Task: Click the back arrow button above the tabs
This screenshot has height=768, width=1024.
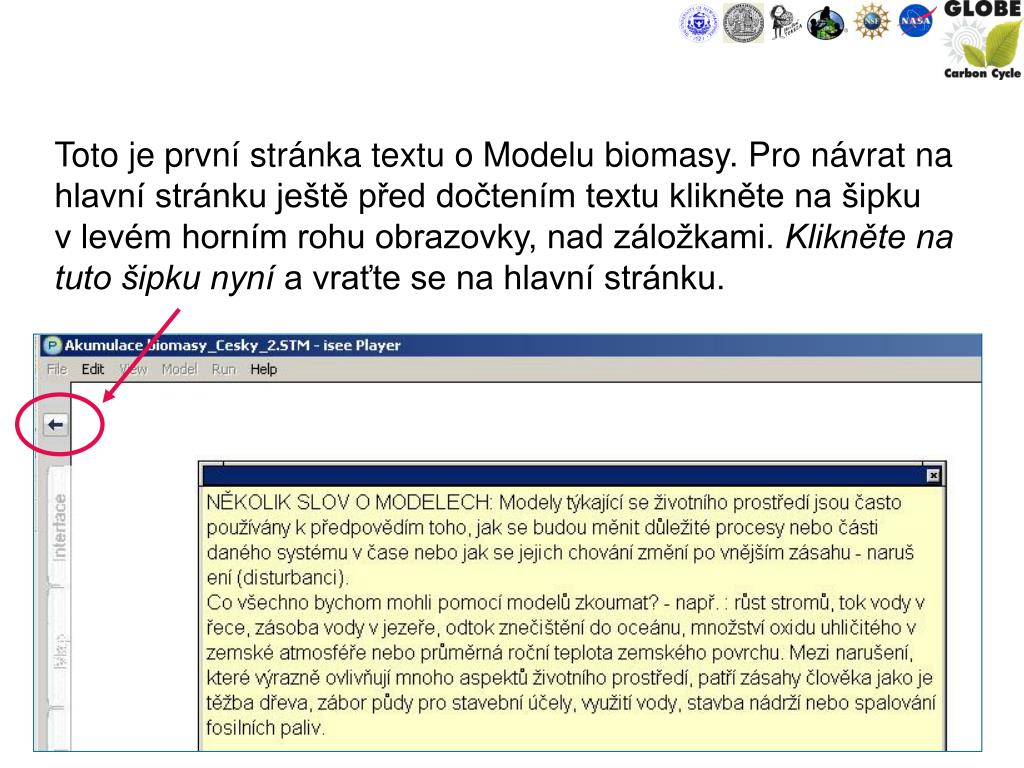Action: 56,425
